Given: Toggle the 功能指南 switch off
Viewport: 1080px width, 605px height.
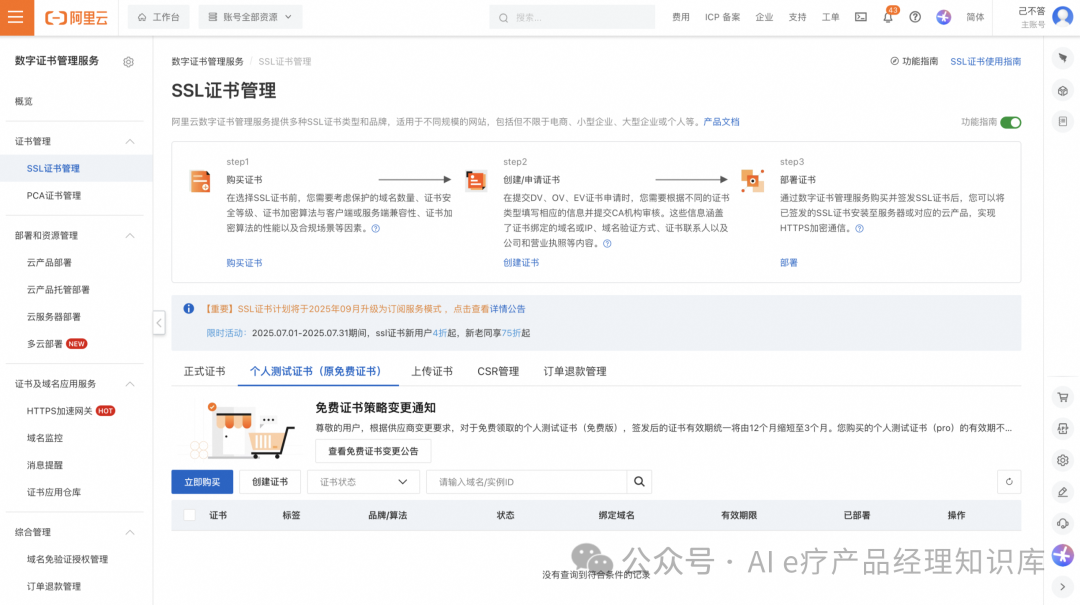Looking at the screenshot, I should pyautogui.click(x=1010, y=123).
